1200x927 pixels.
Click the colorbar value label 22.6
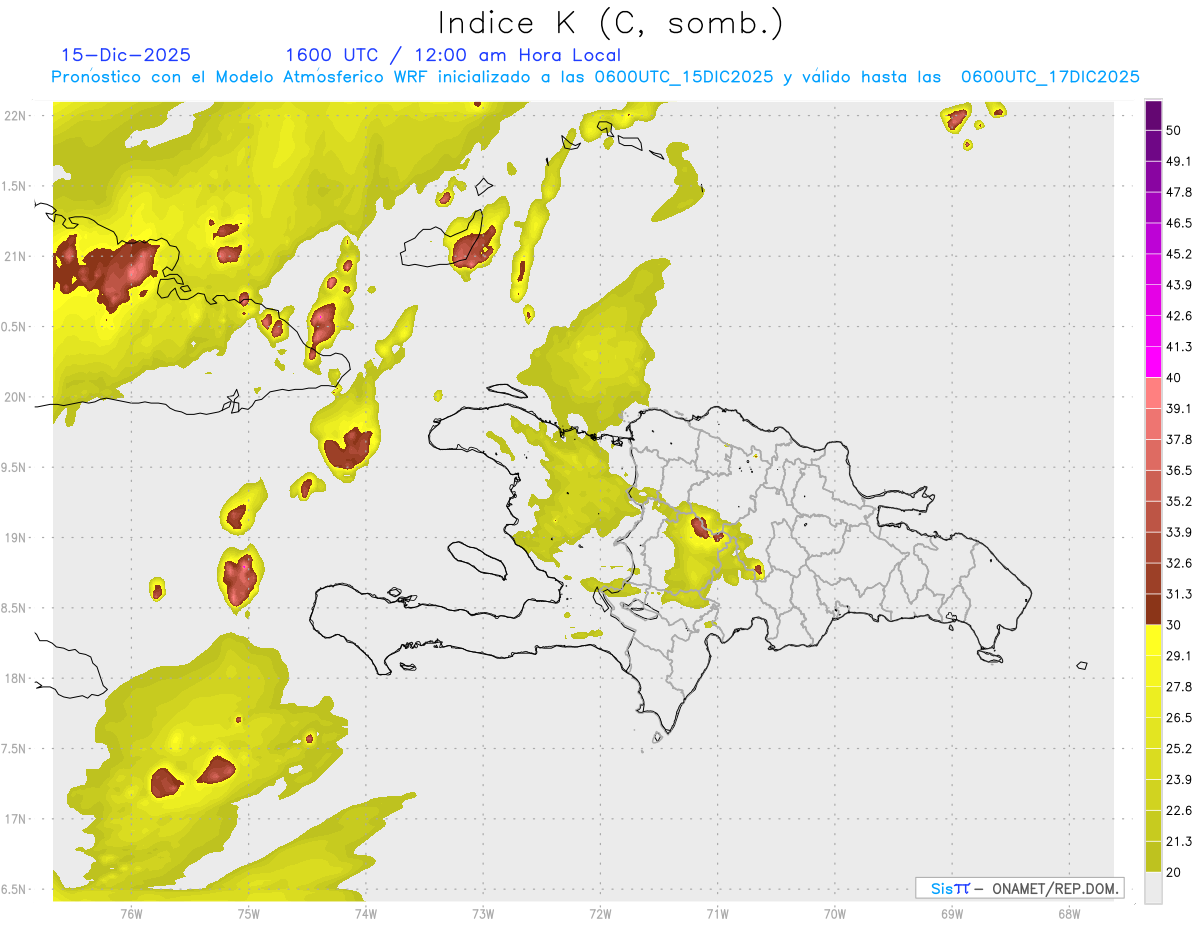click(x=1179, y=811)
